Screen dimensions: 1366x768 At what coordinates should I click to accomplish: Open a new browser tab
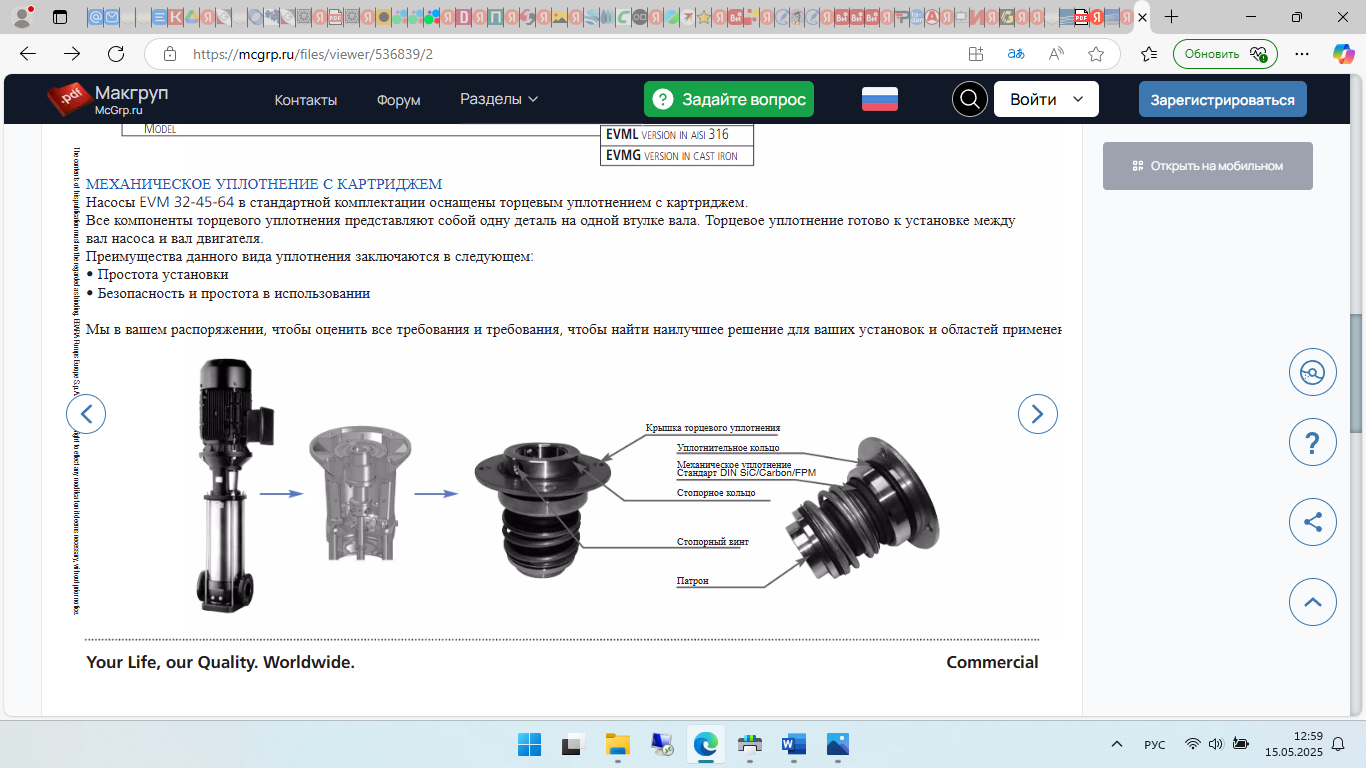pos(1172,17)
